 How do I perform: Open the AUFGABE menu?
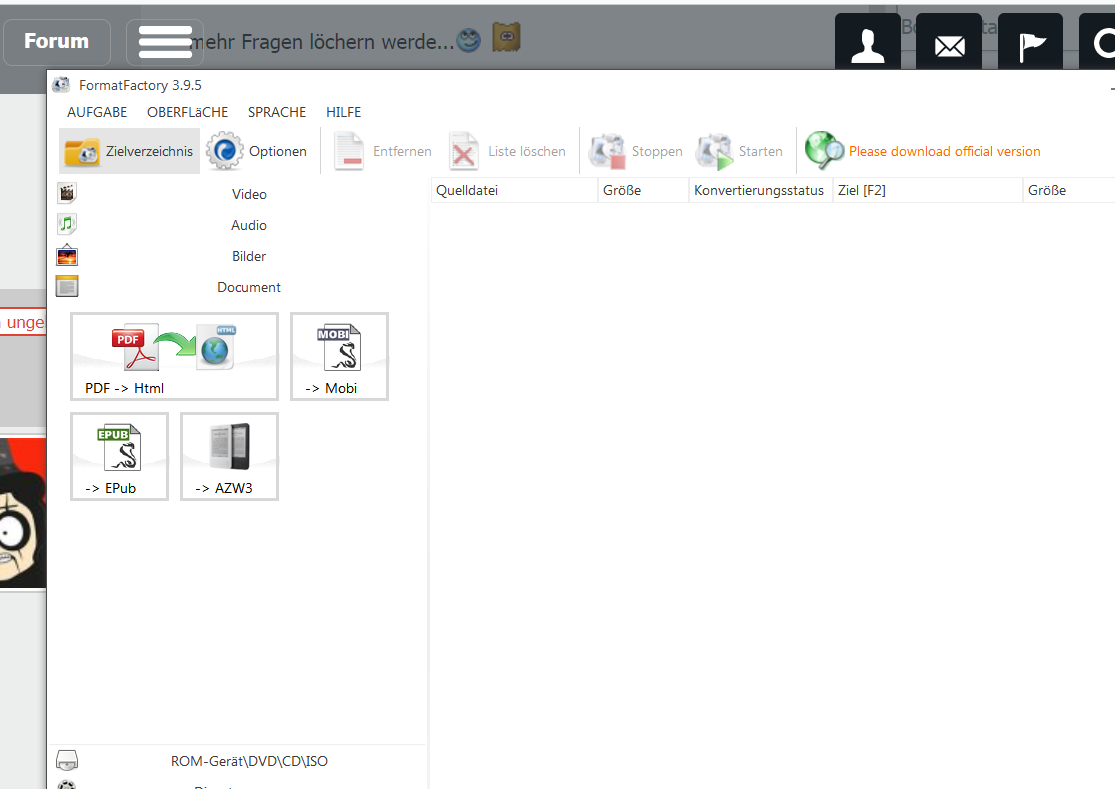(97, 112)
